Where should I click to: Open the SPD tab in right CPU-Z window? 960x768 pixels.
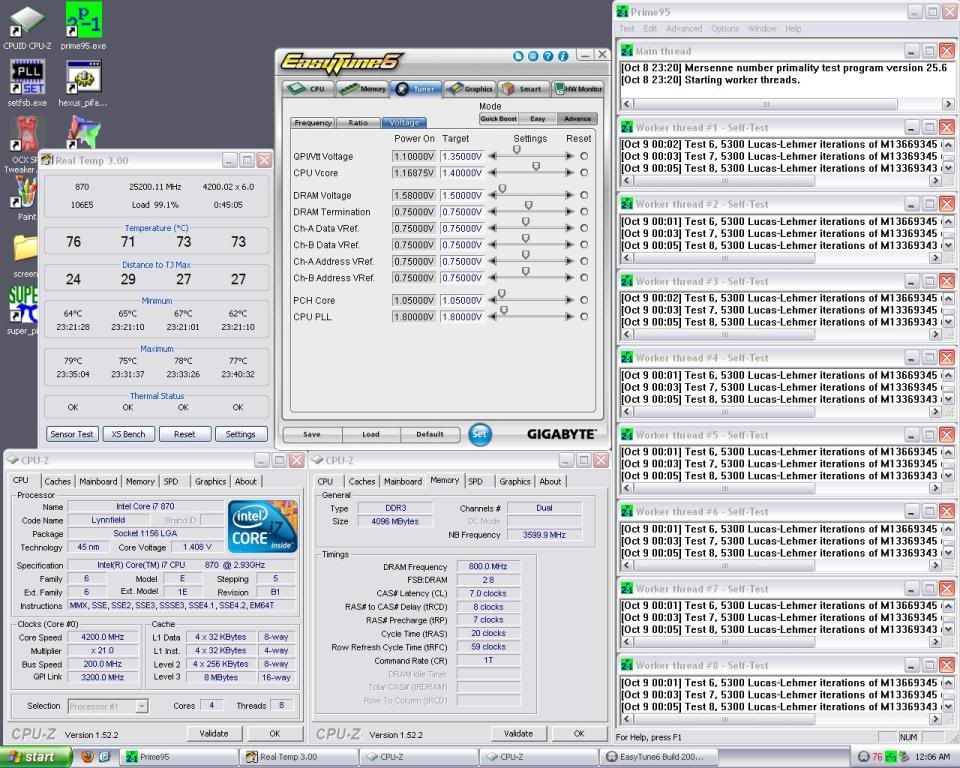pos(475,482)
